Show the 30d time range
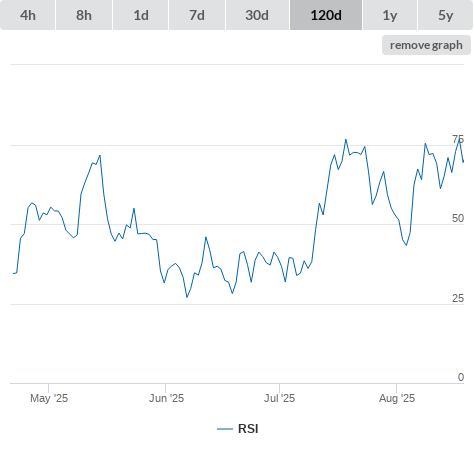This screenshot has width=474, height=455. click(x=257, y=15)
